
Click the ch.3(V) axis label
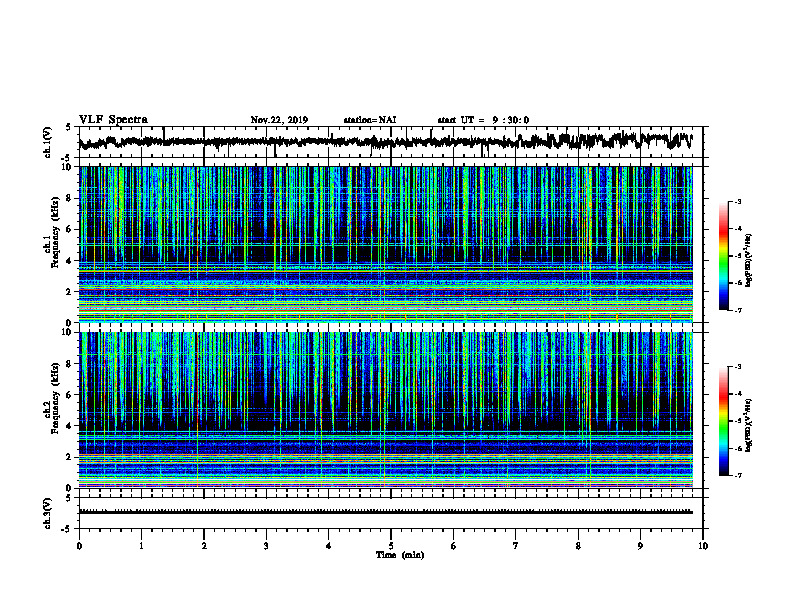(x=47, y=513)
